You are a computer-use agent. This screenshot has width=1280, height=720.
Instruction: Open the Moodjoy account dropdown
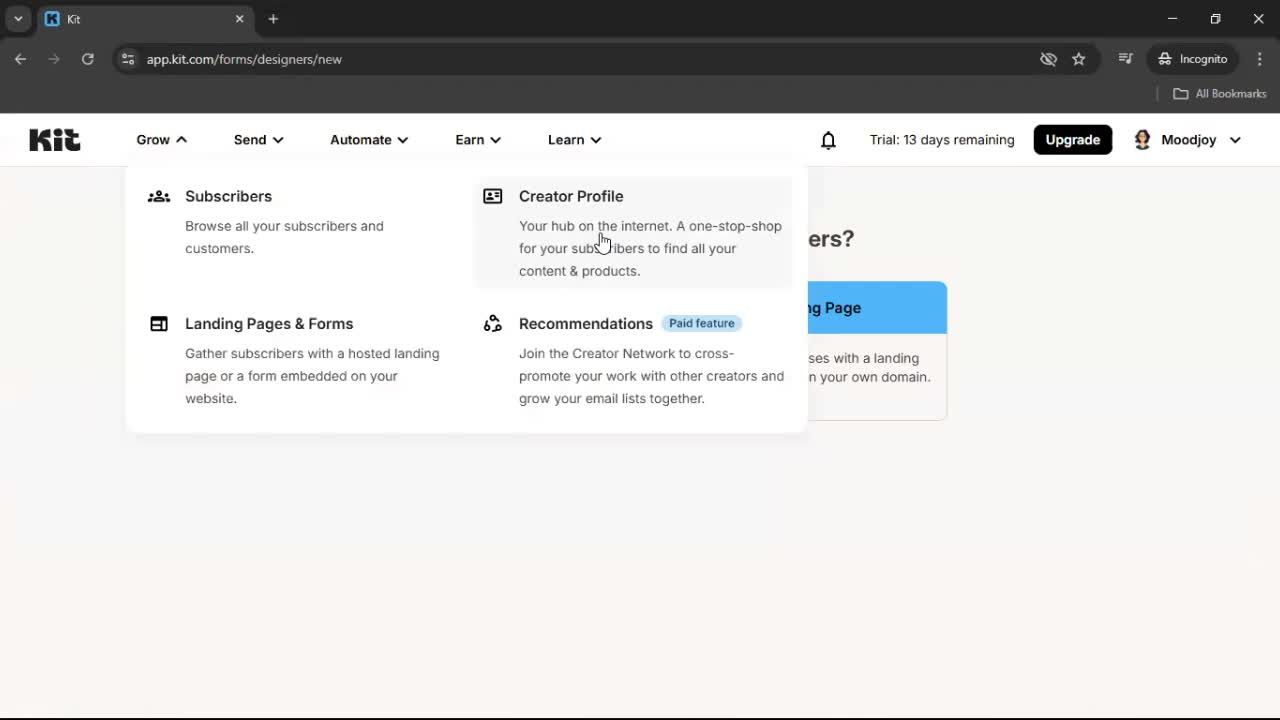tap(1235, 140)
